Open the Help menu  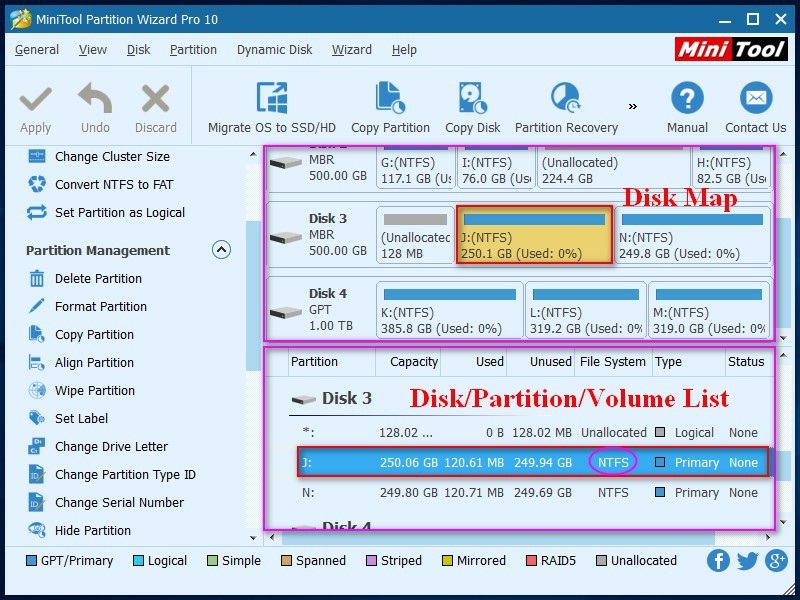pos(404,50)
